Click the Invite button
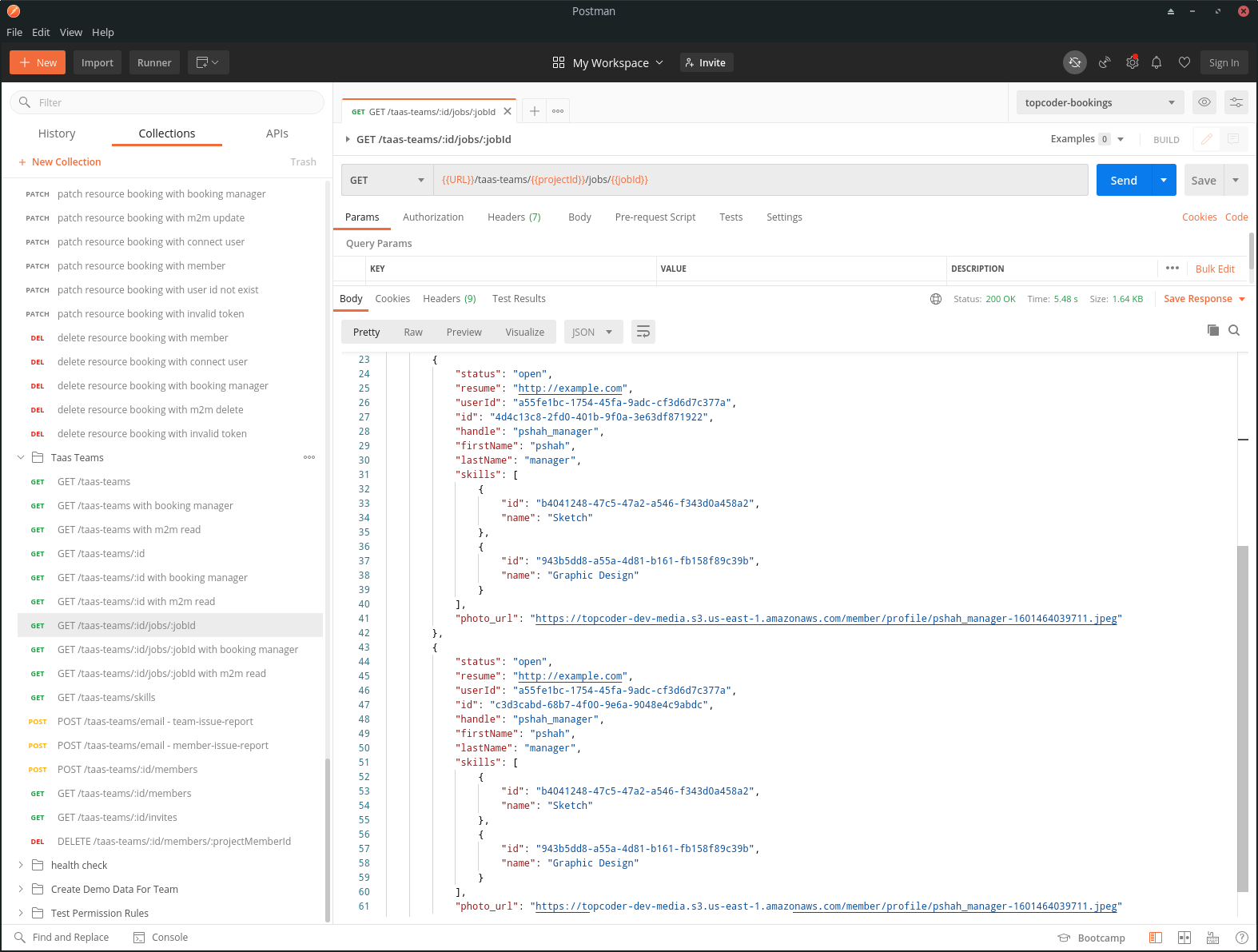1258x952 pixels. point(707,62)
